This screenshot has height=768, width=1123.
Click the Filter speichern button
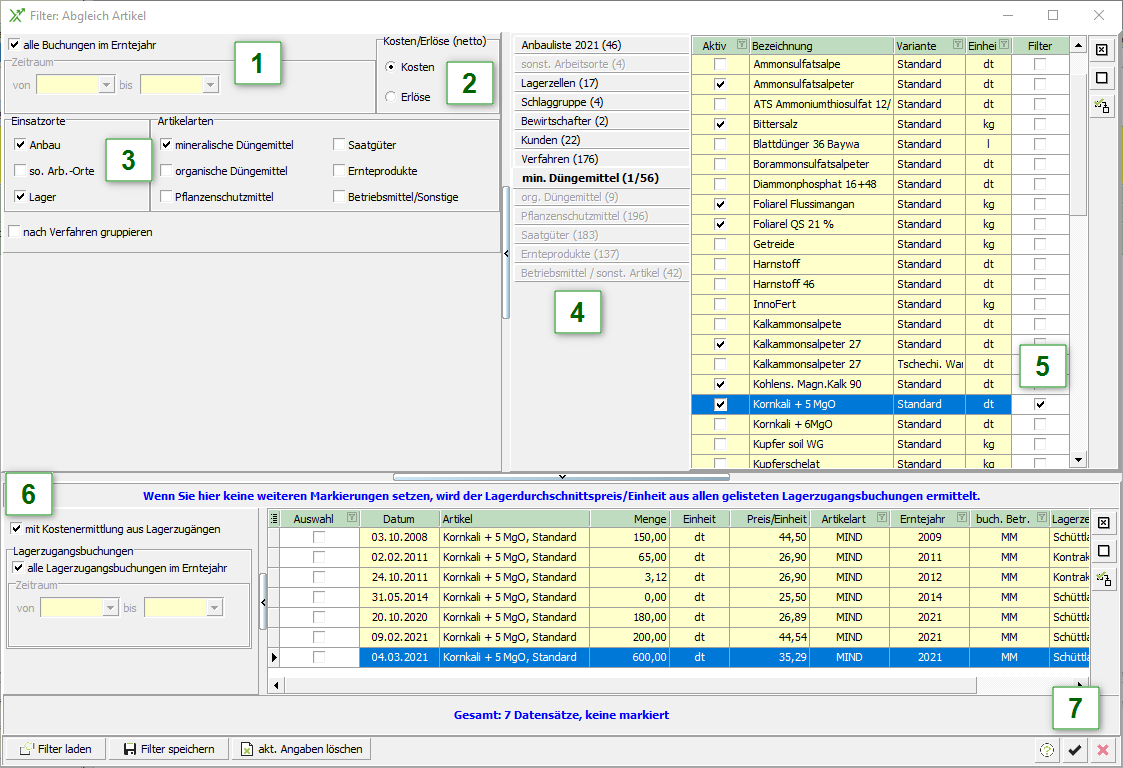pos(168,749)
